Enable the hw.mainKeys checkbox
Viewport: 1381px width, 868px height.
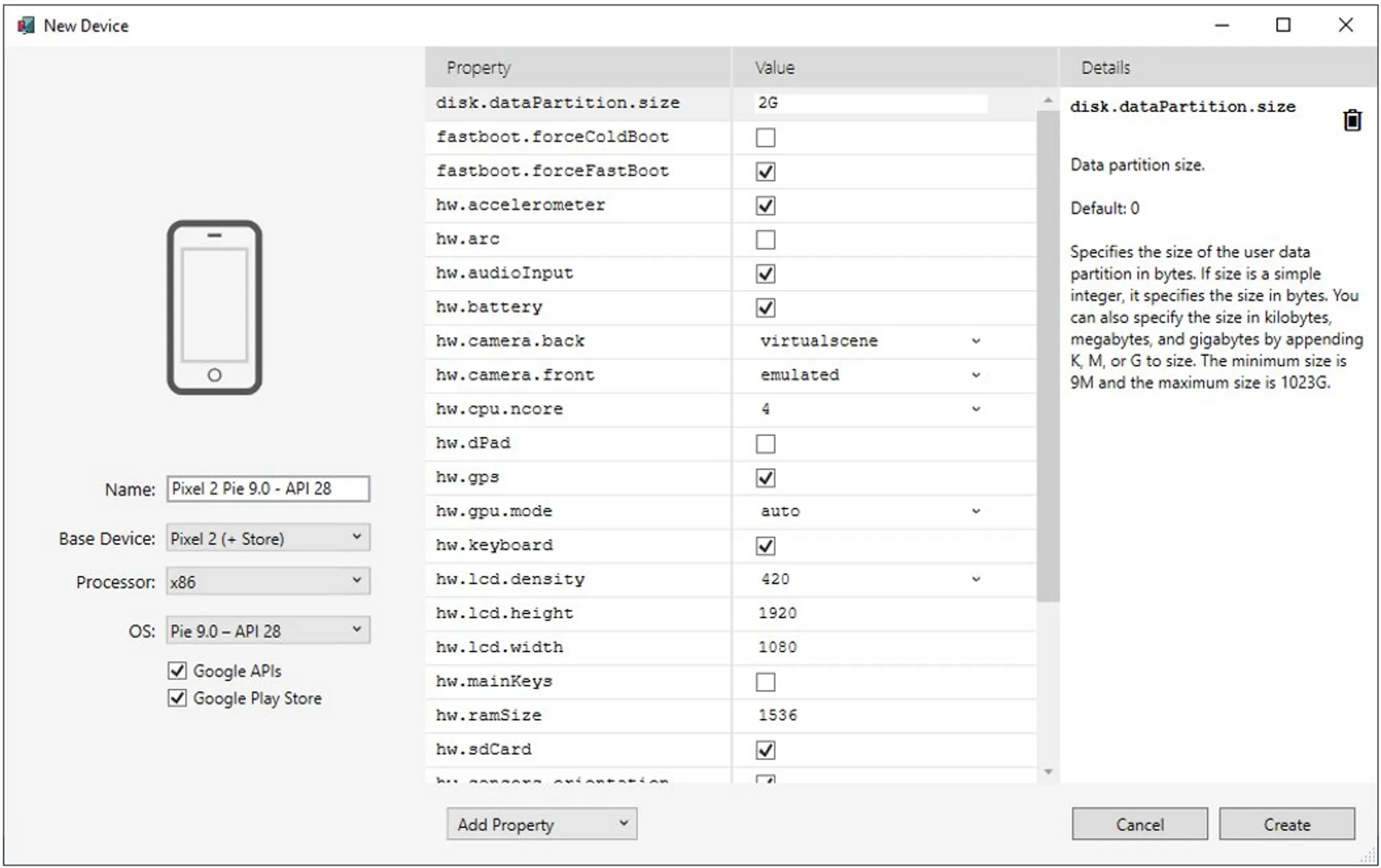pos(765,681)
